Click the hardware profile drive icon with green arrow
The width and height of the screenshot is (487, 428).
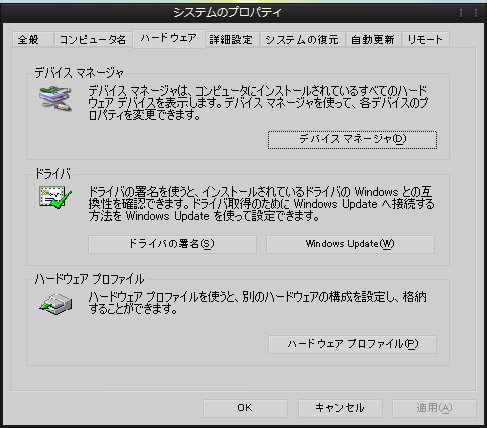[x=55, y=304]
